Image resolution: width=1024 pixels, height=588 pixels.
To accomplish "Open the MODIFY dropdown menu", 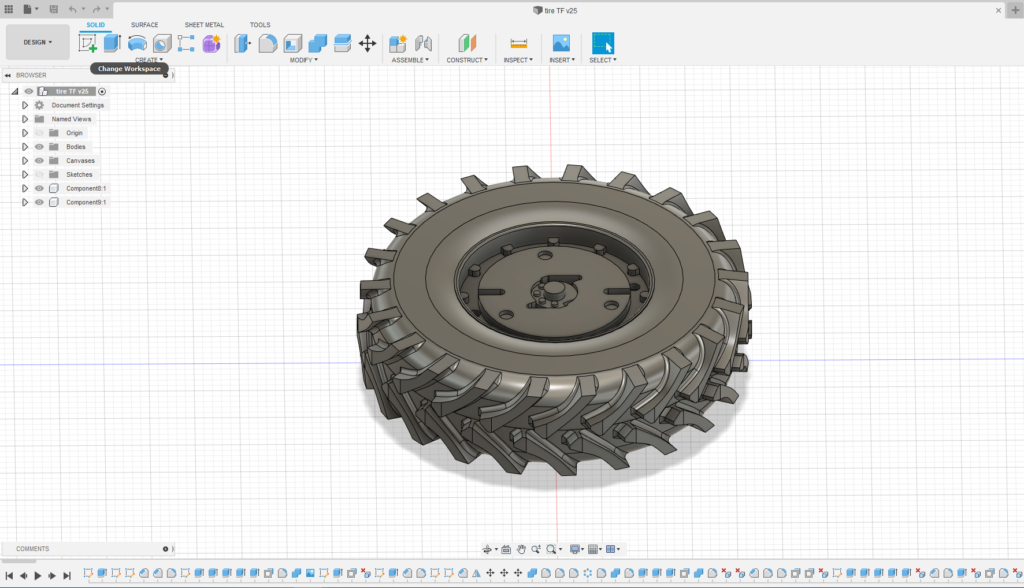I will click(304, 60).
